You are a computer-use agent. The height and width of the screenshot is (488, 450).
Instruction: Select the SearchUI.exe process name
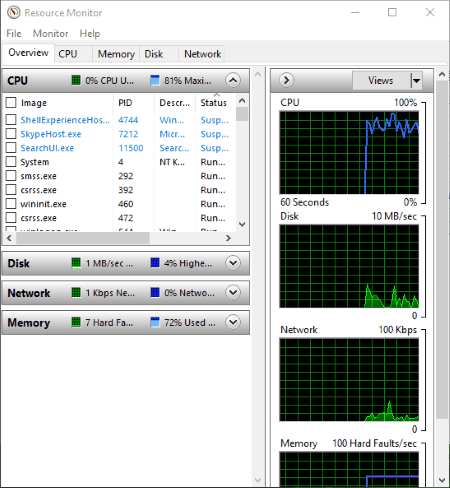pyautogui.click(x=47, y=148)
